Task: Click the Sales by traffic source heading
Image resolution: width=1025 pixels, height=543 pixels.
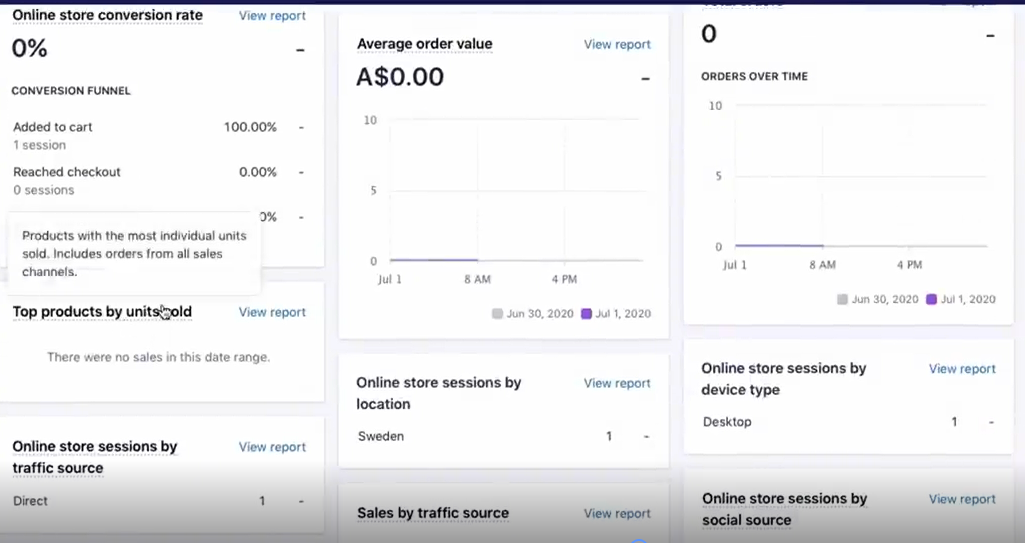Action: point(433,513)
